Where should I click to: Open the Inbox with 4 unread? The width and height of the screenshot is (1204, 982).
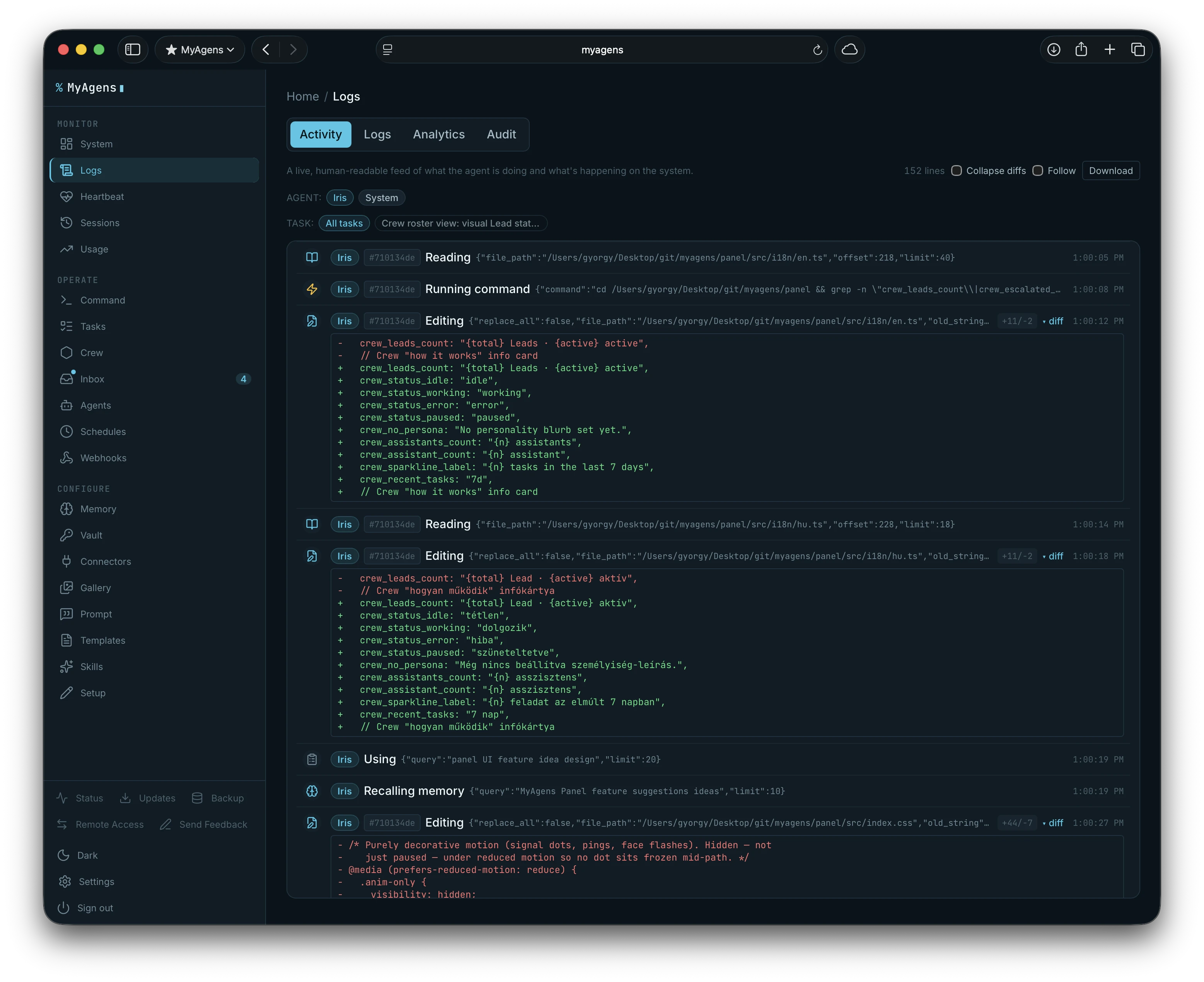pos(154,379)
